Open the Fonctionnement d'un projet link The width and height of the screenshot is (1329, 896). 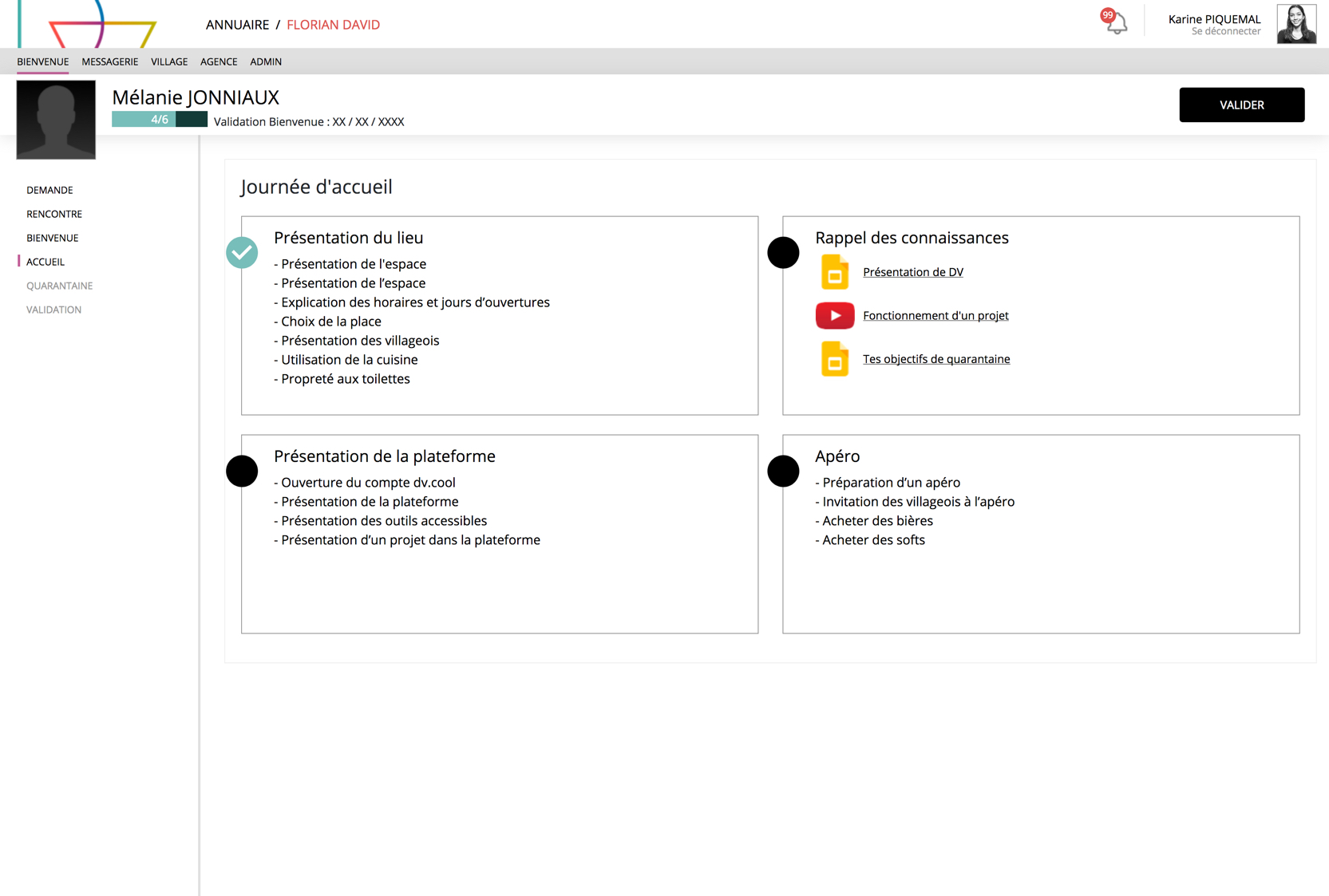(935, 316)
